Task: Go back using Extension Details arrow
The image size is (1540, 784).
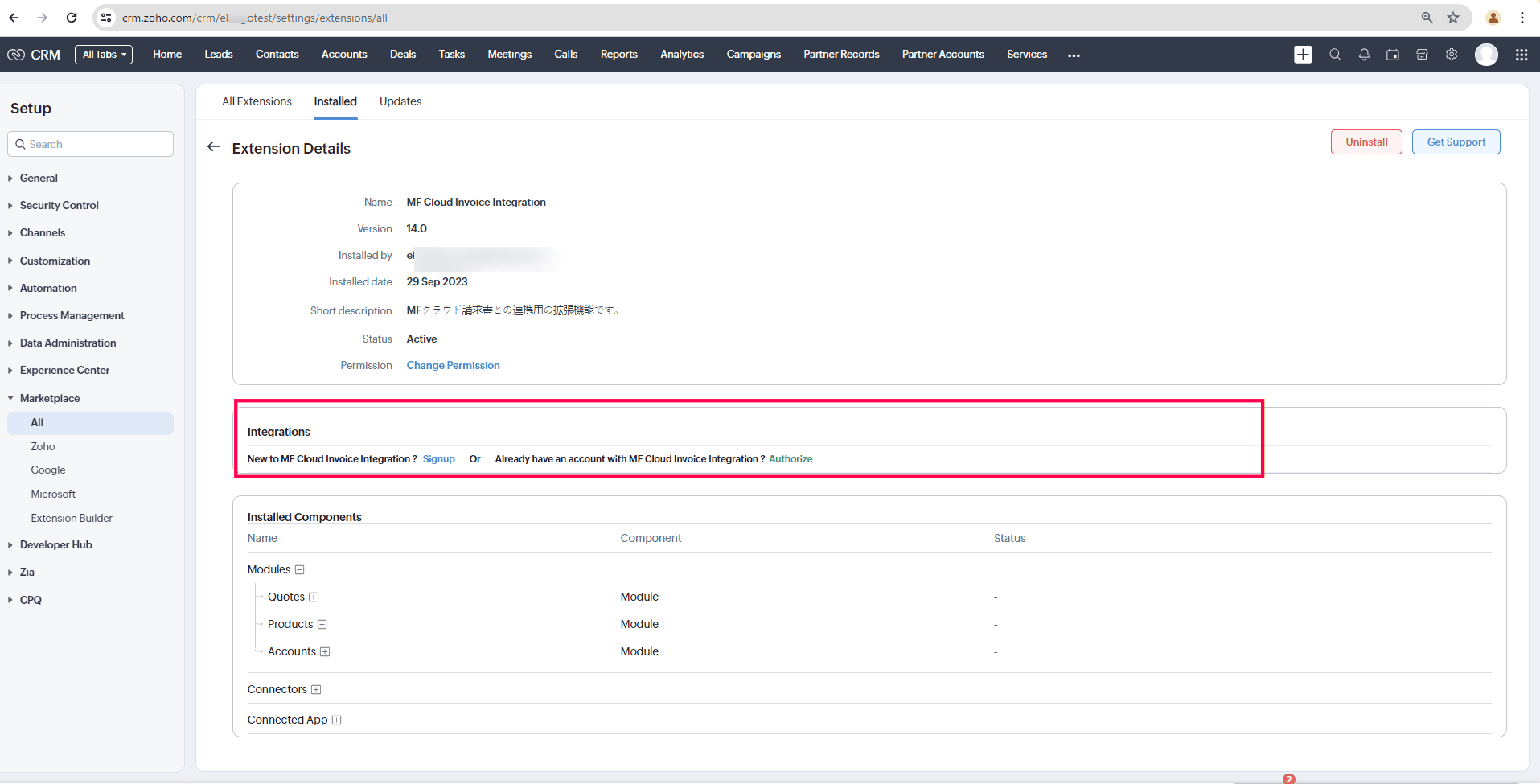Action: 214,147
